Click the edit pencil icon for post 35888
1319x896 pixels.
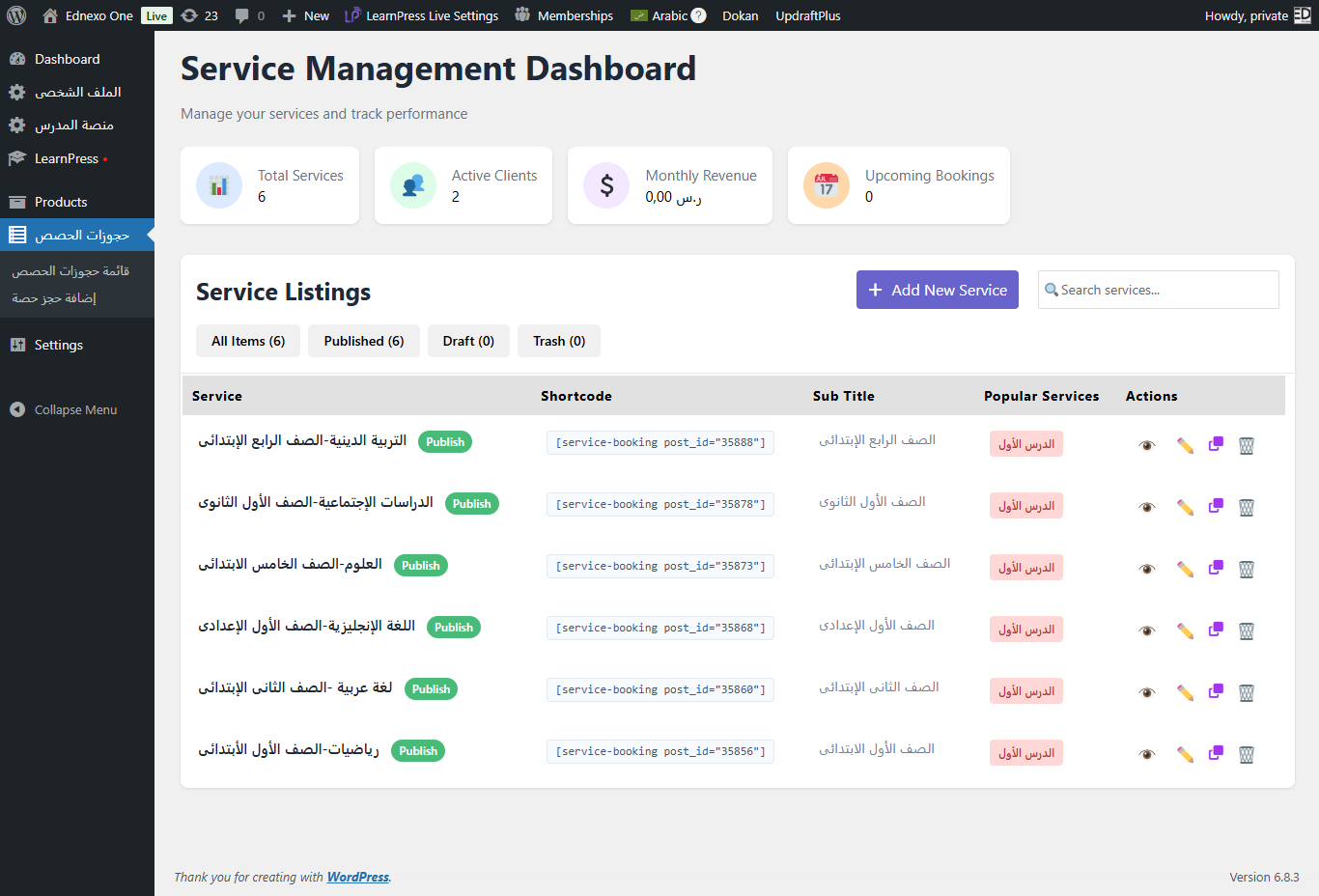pos(1185,445)
